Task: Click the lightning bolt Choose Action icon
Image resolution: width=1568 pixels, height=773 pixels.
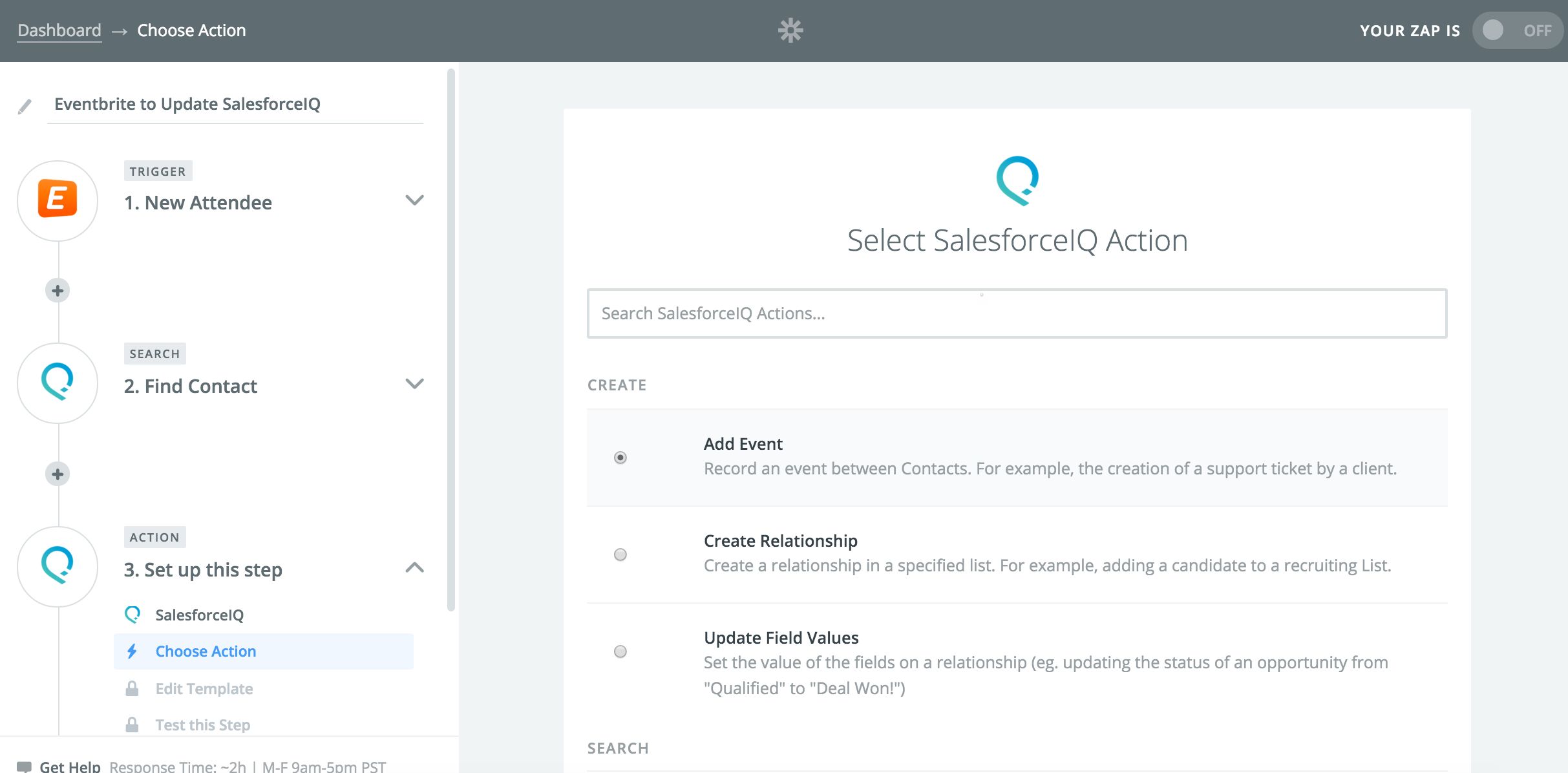Action: (132, 651)
